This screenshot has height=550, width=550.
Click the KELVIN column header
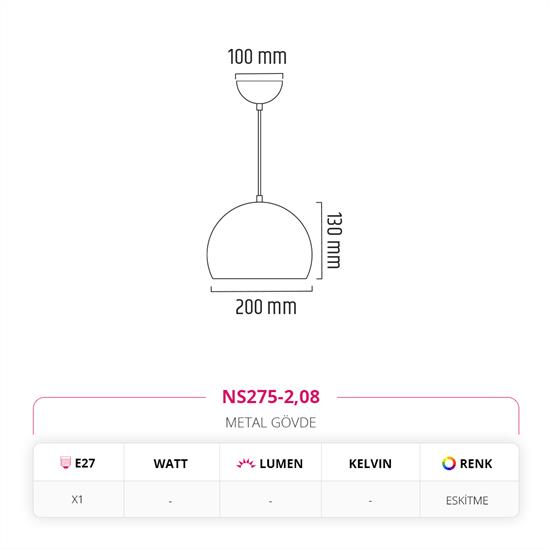370,464
